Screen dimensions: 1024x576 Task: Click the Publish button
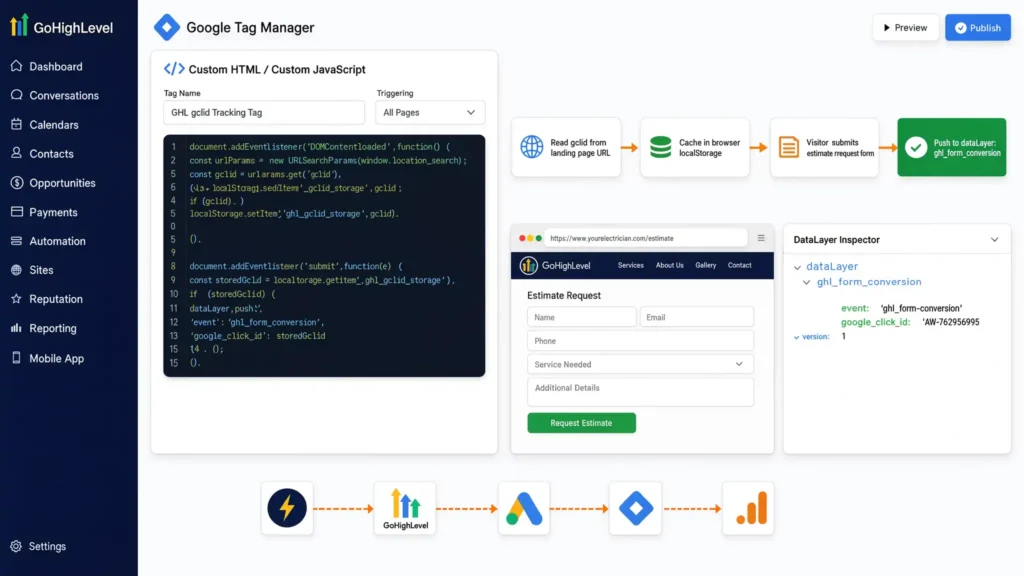point(978,27)
